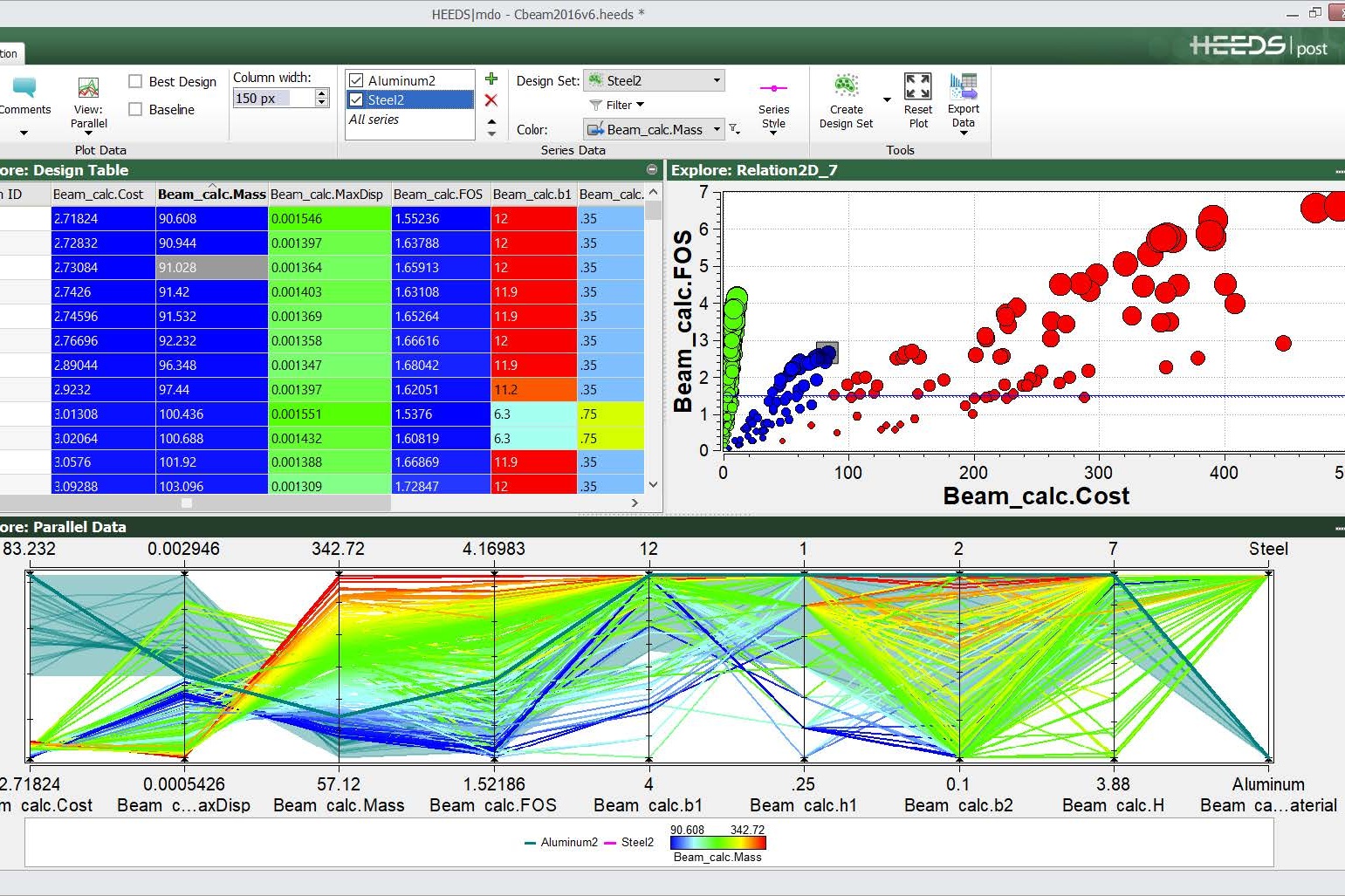Enable the Best Design checkbox
The image size is (1345, 896).
tap(135, 81)
